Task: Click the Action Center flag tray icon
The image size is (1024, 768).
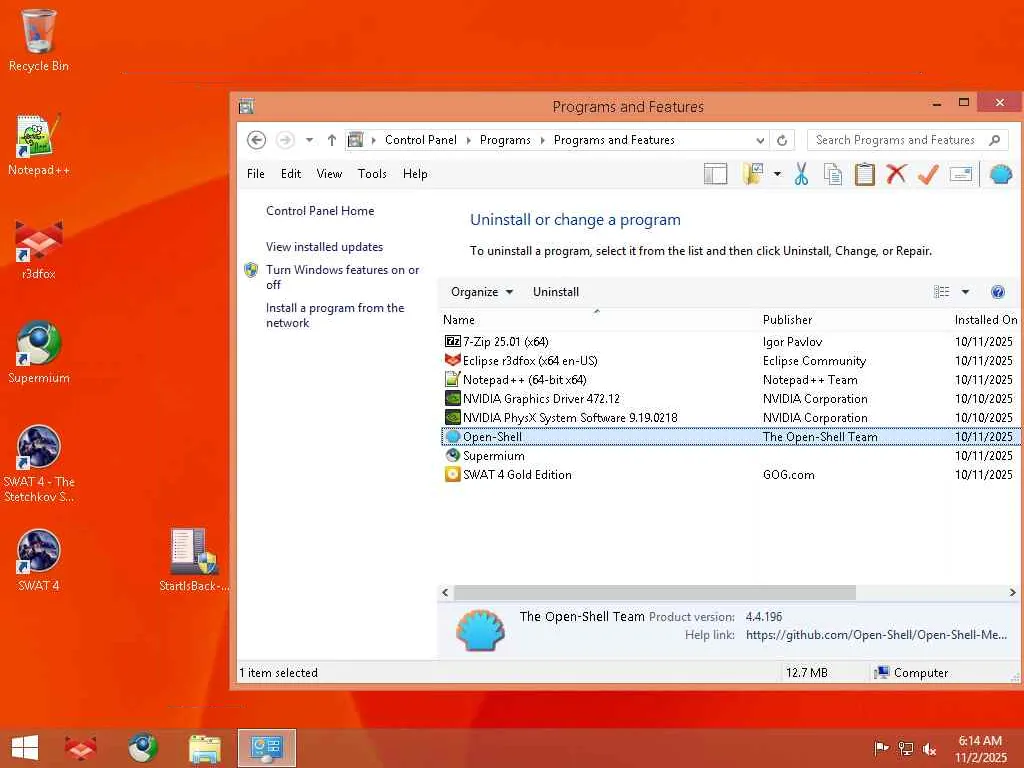Action: click(x=881, y=748)
